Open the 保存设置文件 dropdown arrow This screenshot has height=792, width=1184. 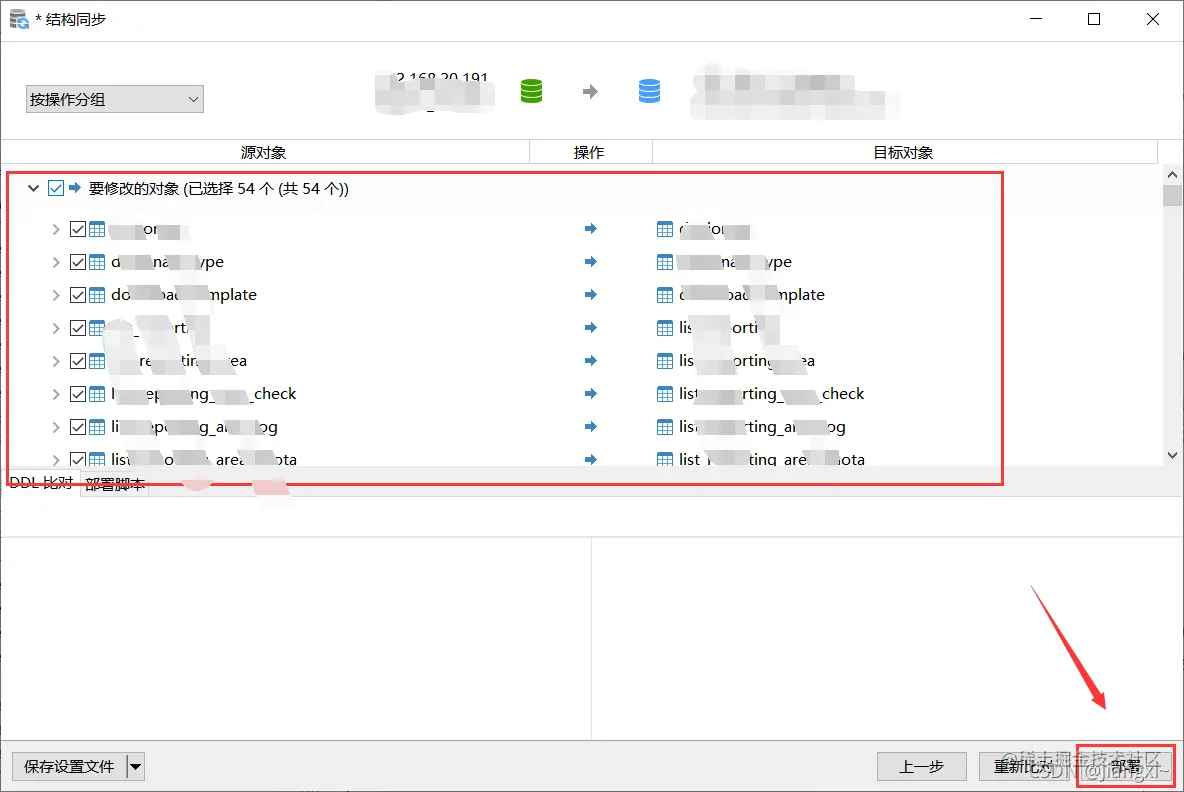click(135, 766)
